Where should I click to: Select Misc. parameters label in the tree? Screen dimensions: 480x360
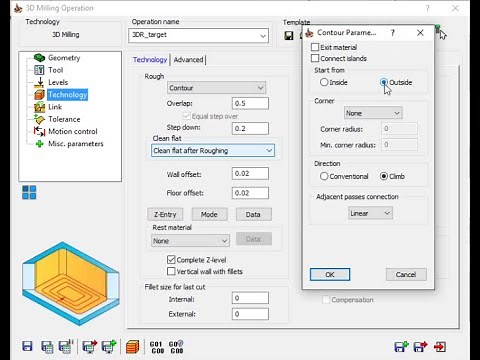[76, 144]
